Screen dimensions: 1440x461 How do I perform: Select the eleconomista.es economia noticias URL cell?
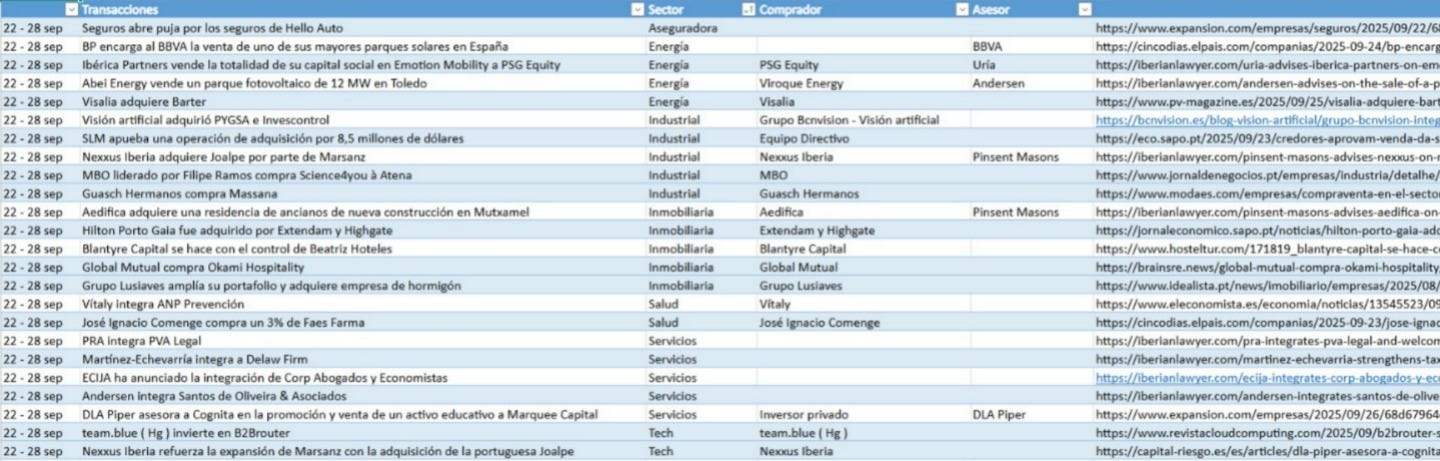pos(1267,304)
